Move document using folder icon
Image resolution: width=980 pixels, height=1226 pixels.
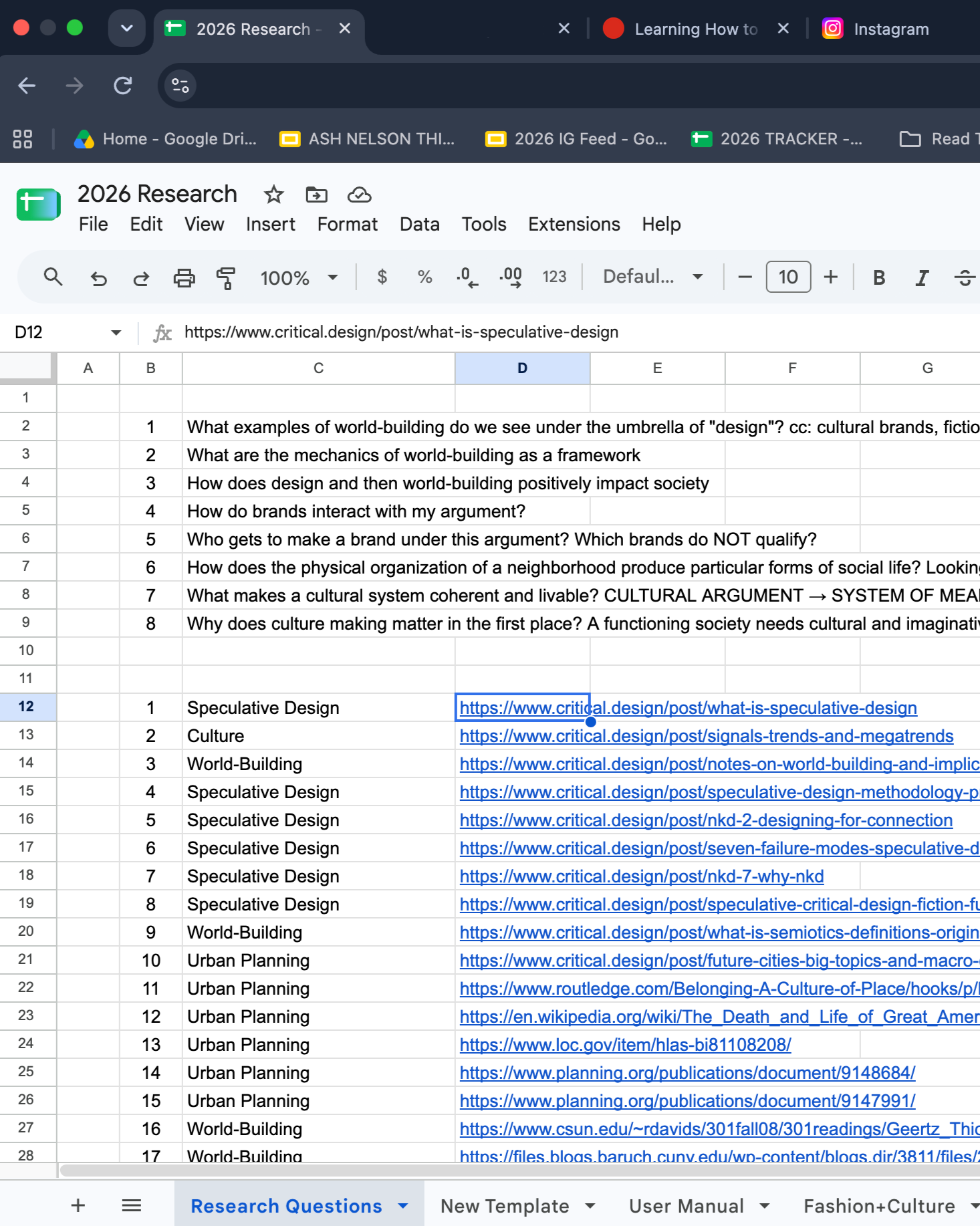tap(316, 195)
